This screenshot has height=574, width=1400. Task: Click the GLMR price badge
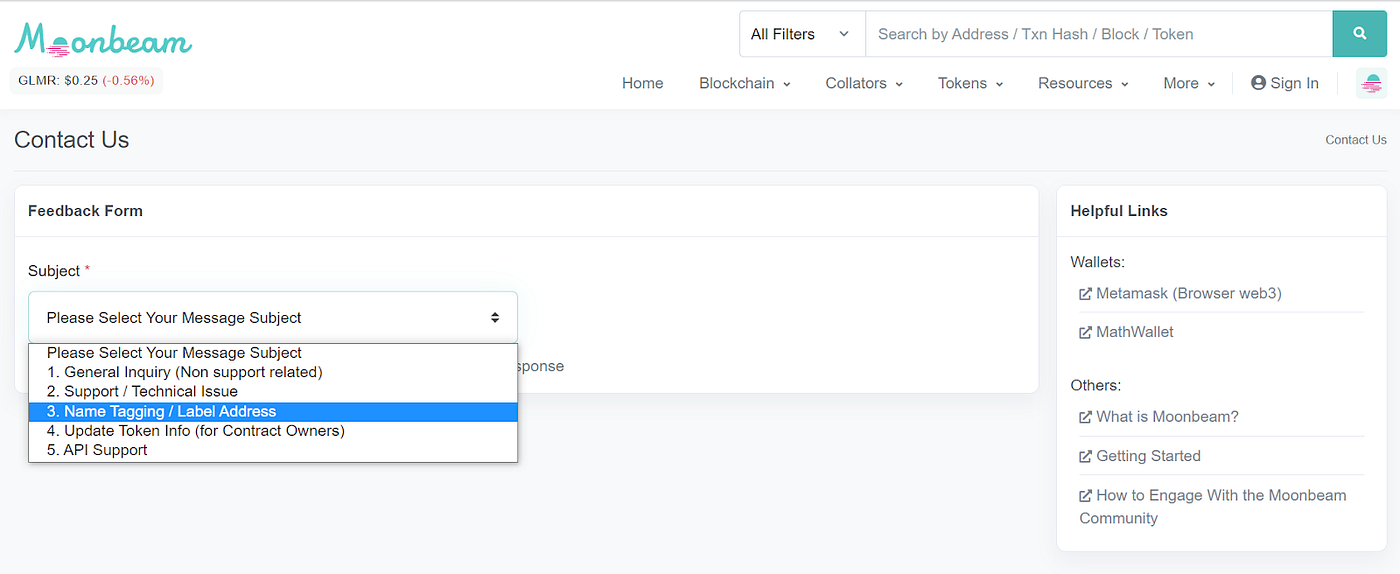(x=86, y=81)
